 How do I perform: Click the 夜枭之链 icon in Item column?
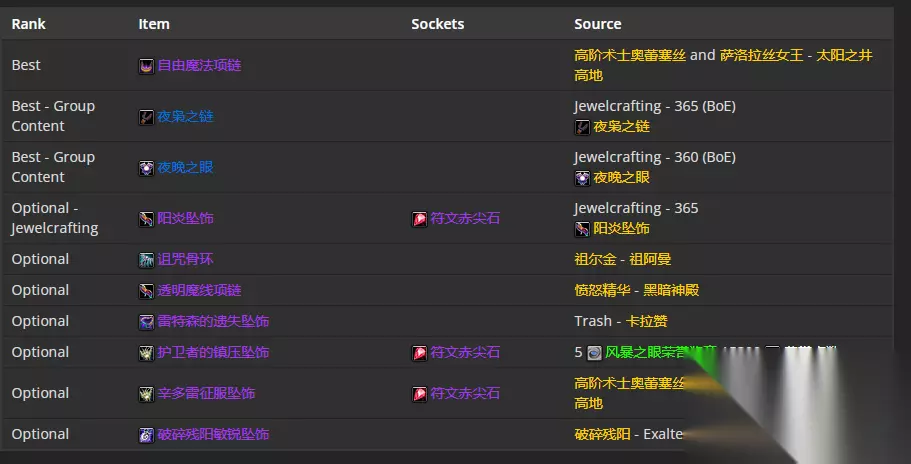(x=146, y=117)
